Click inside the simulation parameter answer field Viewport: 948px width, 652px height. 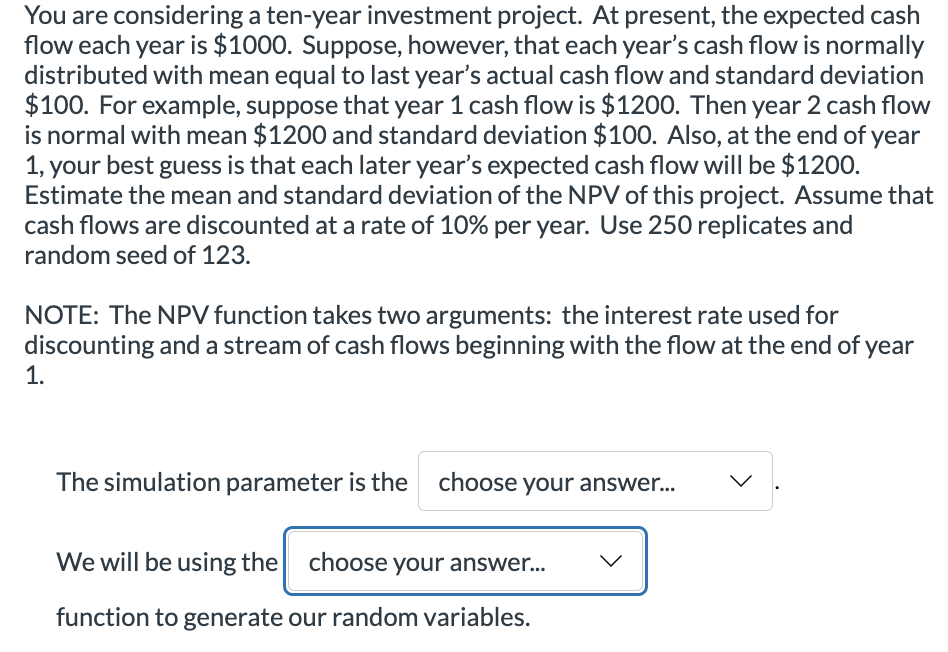point(595,482)
